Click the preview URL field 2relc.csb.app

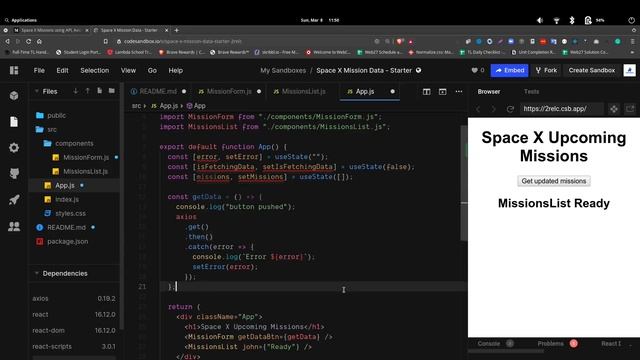561,109
